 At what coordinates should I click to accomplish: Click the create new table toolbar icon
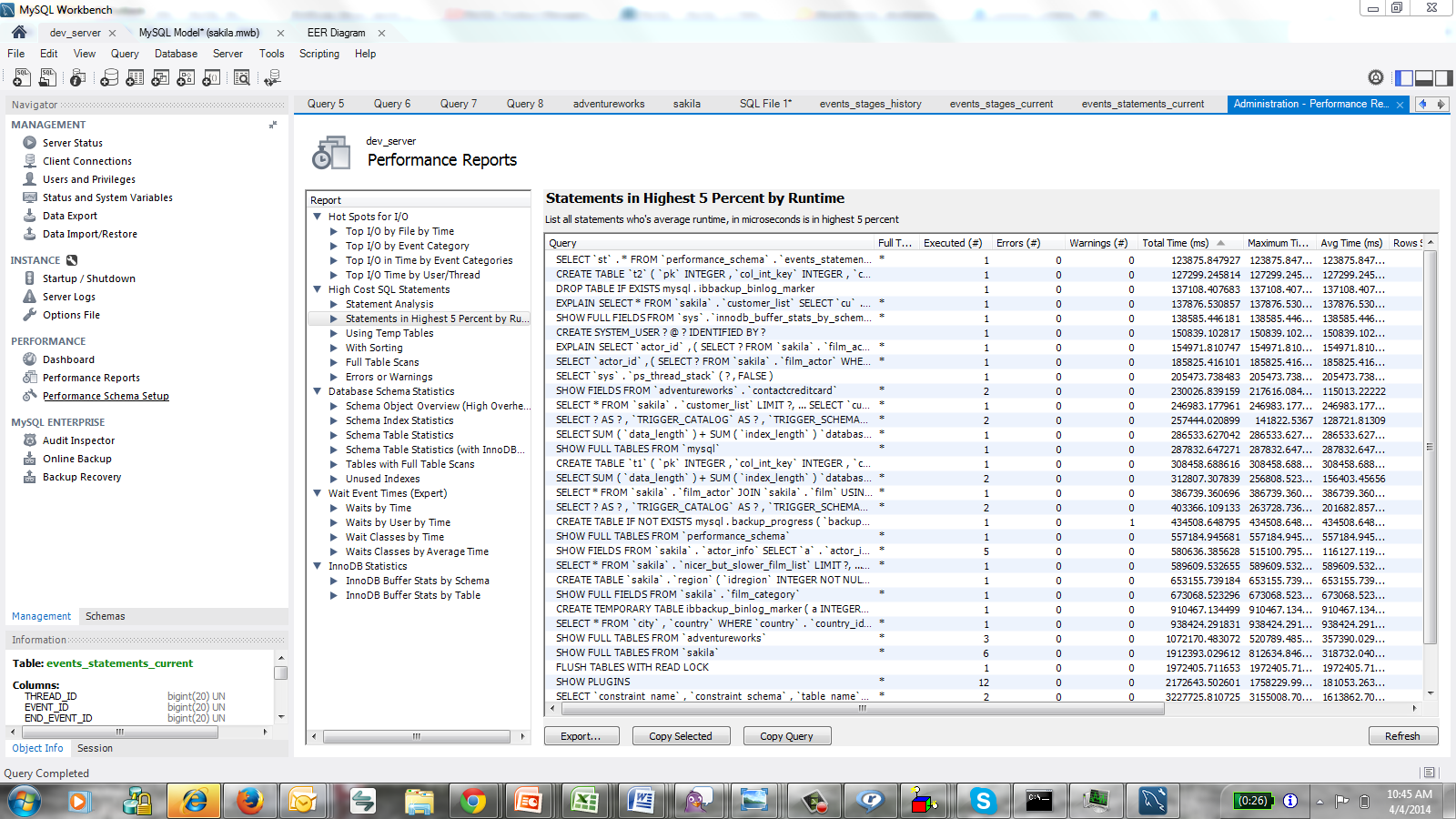[x=134, y=77]
